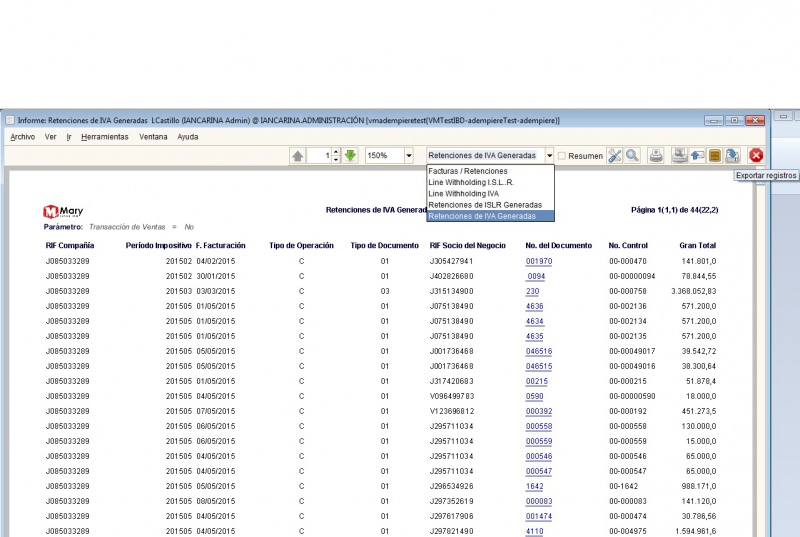Screen dimensions: 800x537
Task: Open document link 0094
Action: pyautogui.click(x=536, y=276)
